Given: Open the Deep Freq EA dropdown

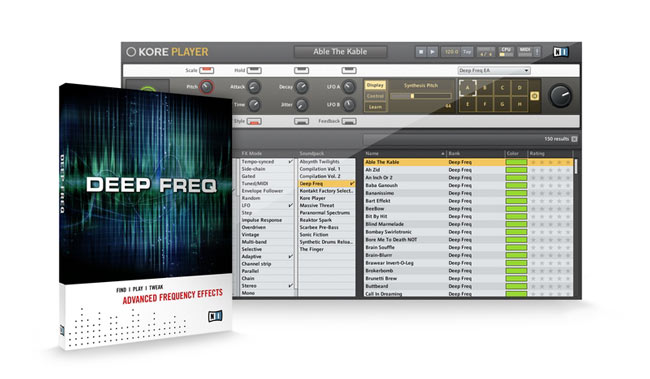Looking at the screenshot, I should [494, 70].
